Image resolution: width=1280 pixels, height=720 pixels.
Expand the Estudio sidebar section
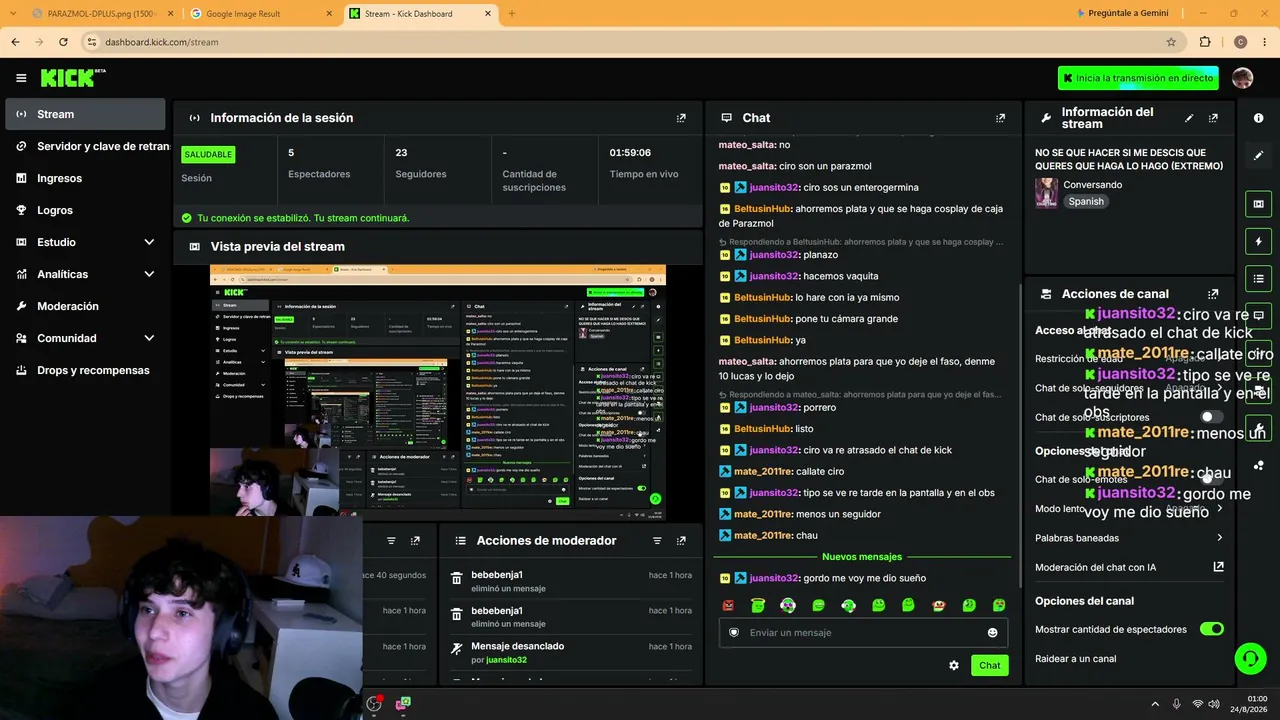click(x=85, y=242)
